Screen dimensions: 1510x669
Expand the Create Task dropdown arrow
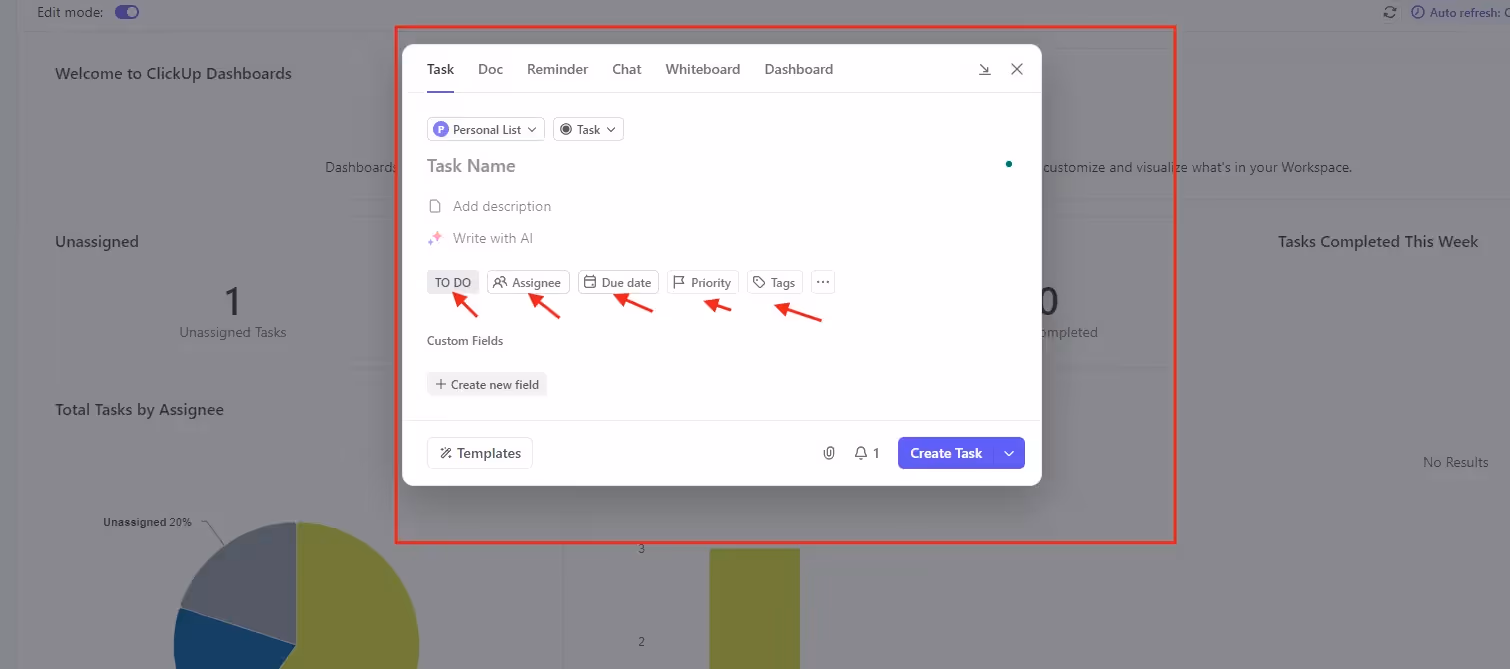[x=1010, y=453]
